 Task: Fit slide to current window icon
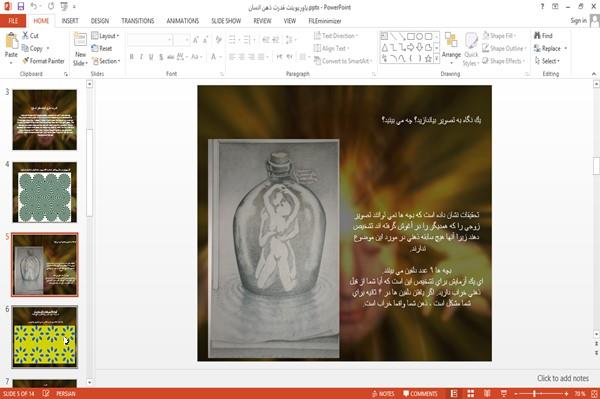pyautogui.click(x=594, y=394)
